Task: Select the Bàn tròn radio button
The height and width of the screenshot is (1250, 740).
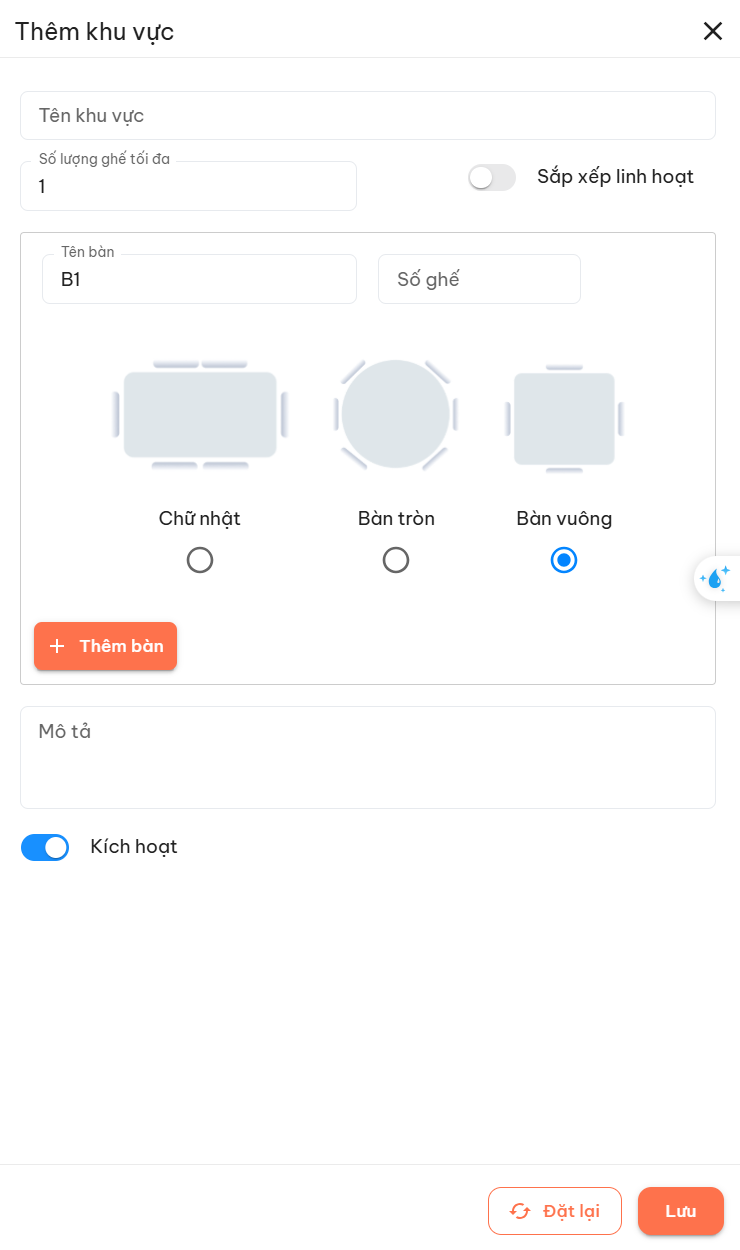Action: pos(396,560)
